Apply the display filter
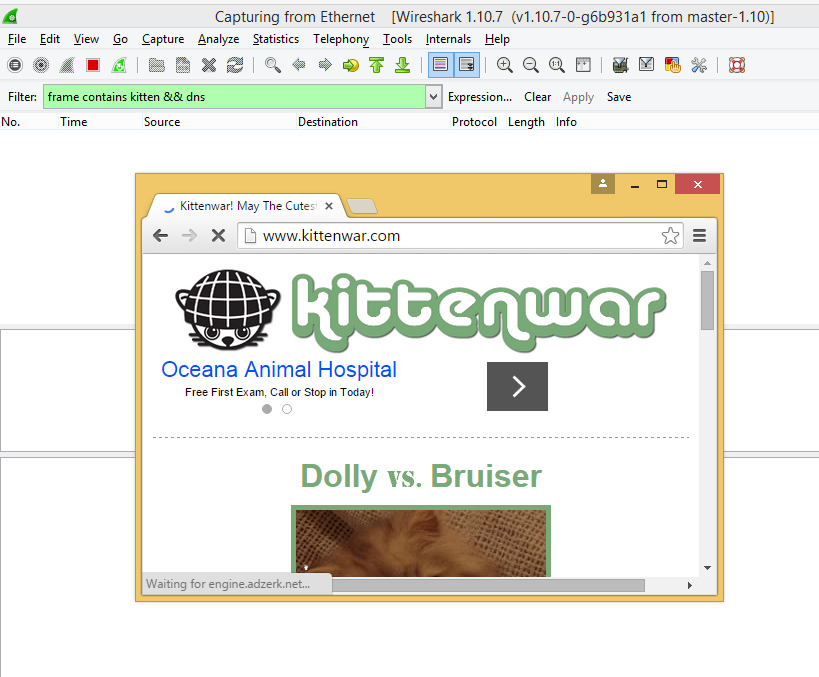 578,97
